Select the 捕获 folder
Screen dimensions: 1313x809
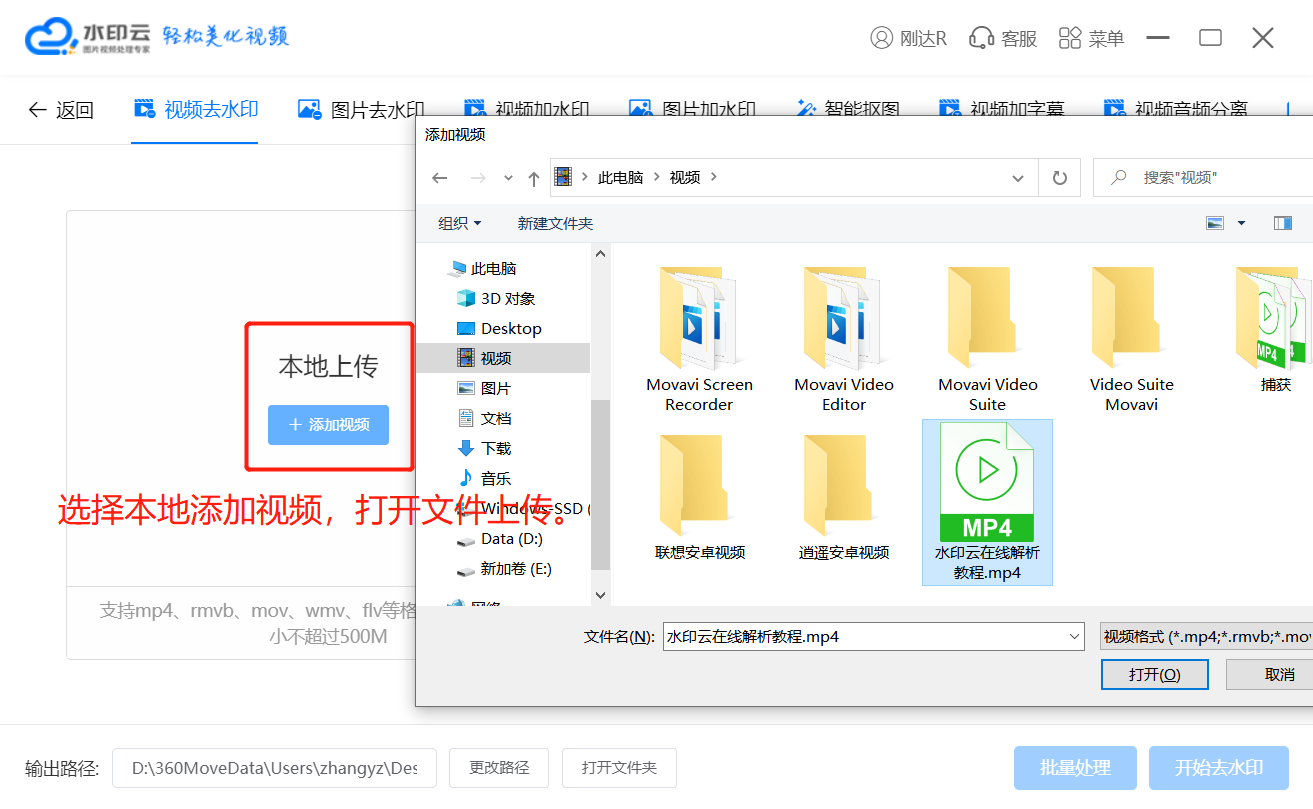coord(1275,330)
